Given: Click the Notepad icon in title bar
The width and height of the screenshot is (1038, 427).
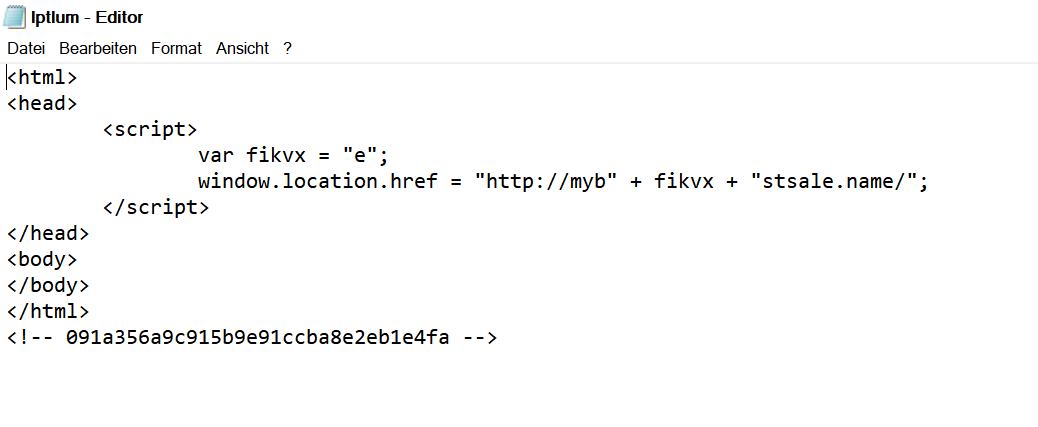Looking at the screenshot, I should (14, 17).
